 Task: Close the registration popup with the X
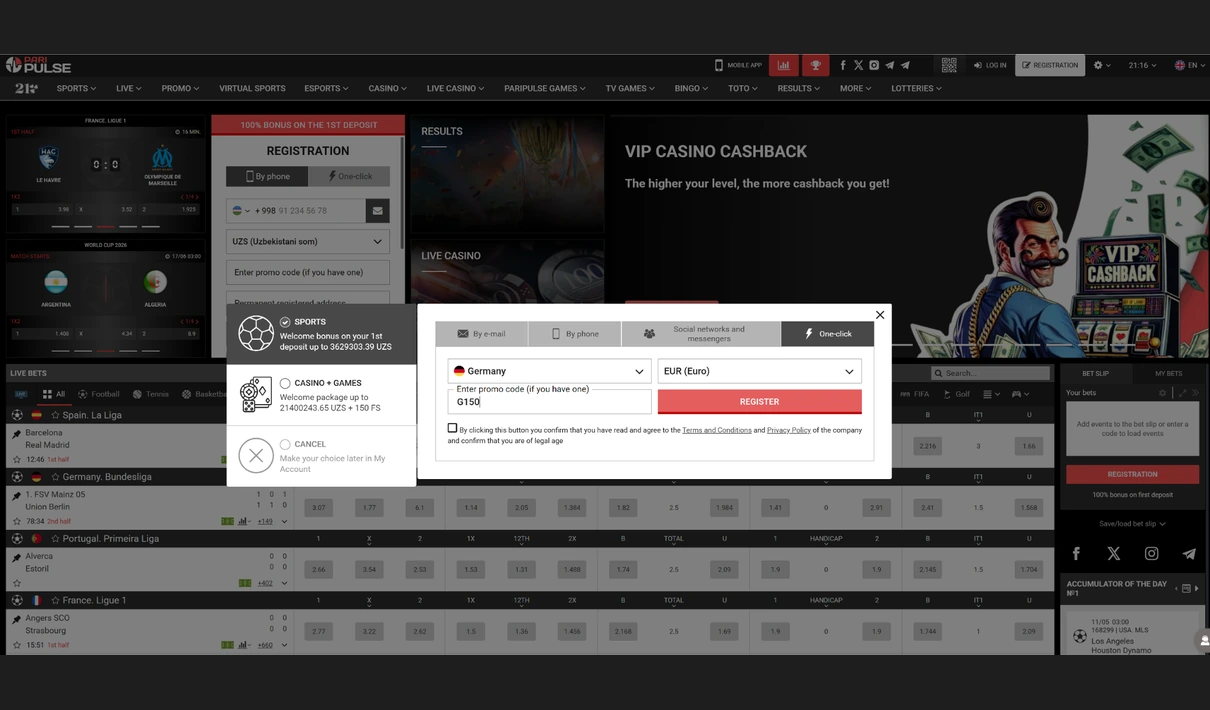(880, 315)
